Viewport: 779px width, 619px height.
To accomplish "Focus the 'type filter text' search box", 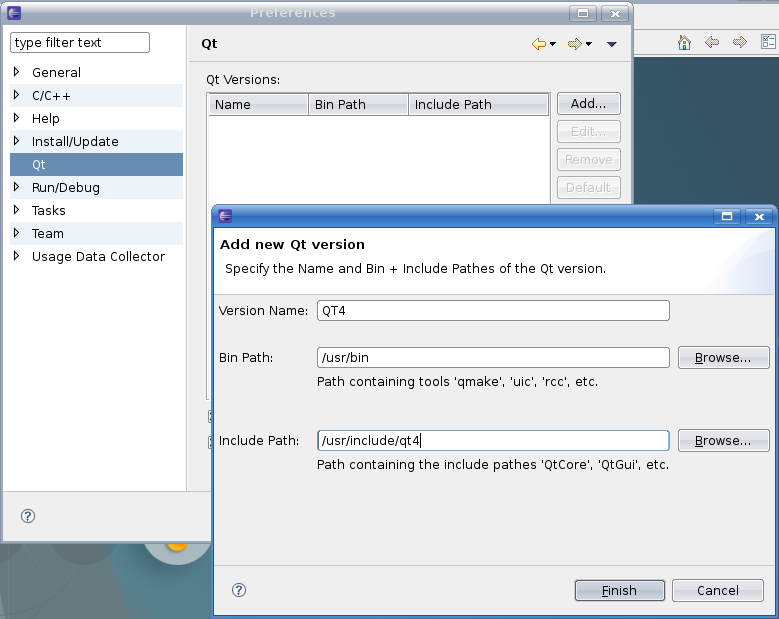I will [x=79, y=43].
